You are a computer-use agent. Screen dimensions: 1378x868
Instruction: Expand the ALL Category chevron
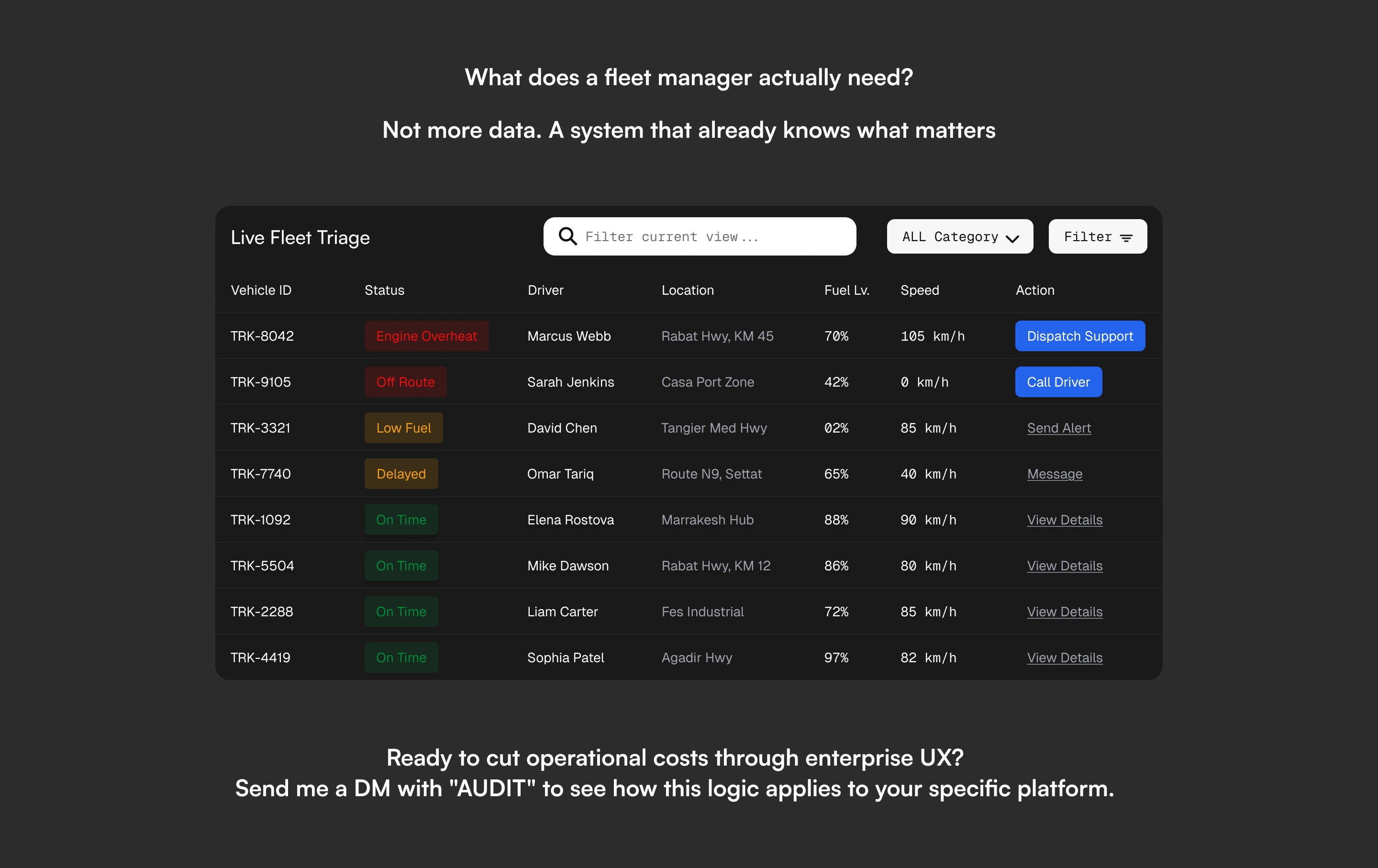(x=1012, y=238)
